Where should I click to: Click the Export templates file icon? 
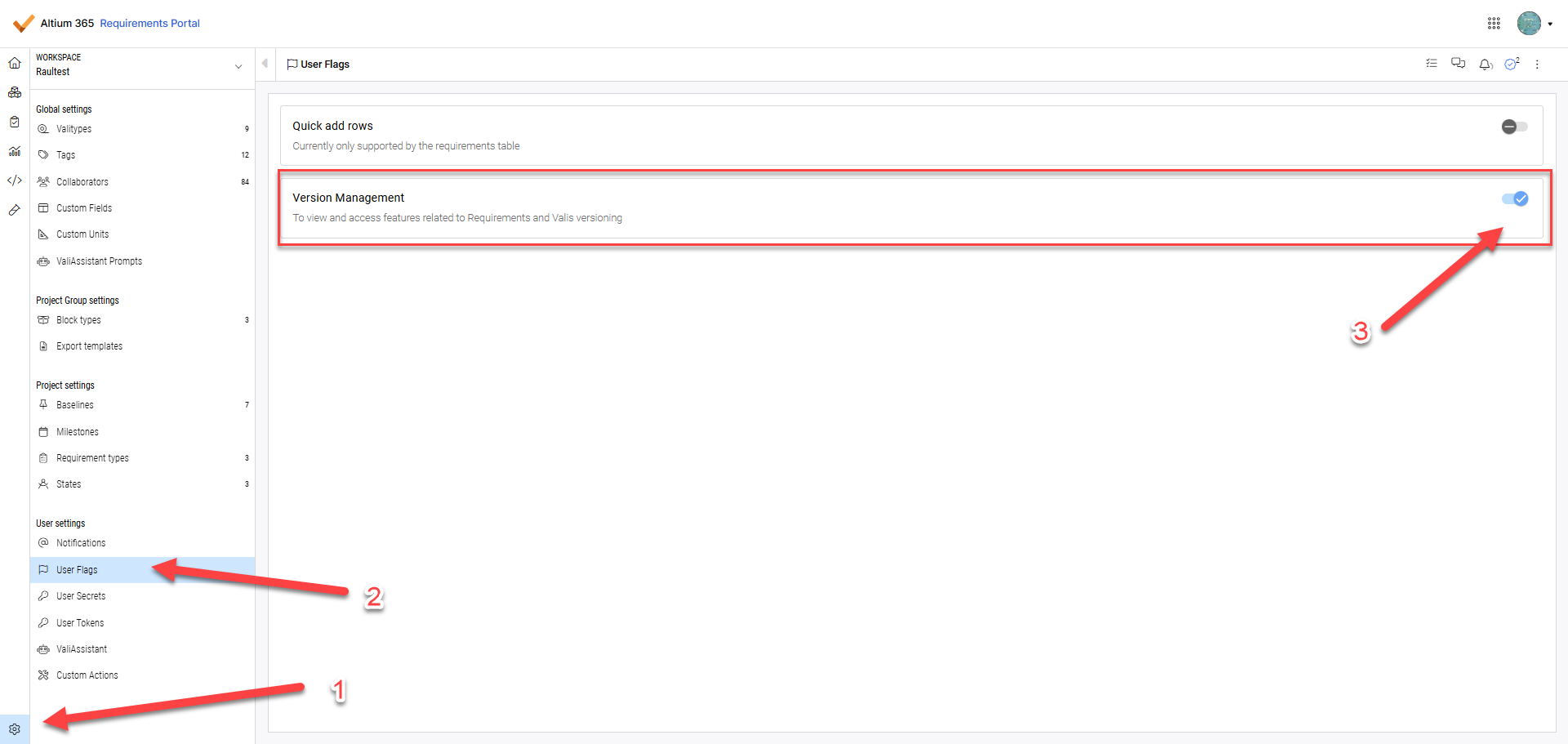point(43,346)
